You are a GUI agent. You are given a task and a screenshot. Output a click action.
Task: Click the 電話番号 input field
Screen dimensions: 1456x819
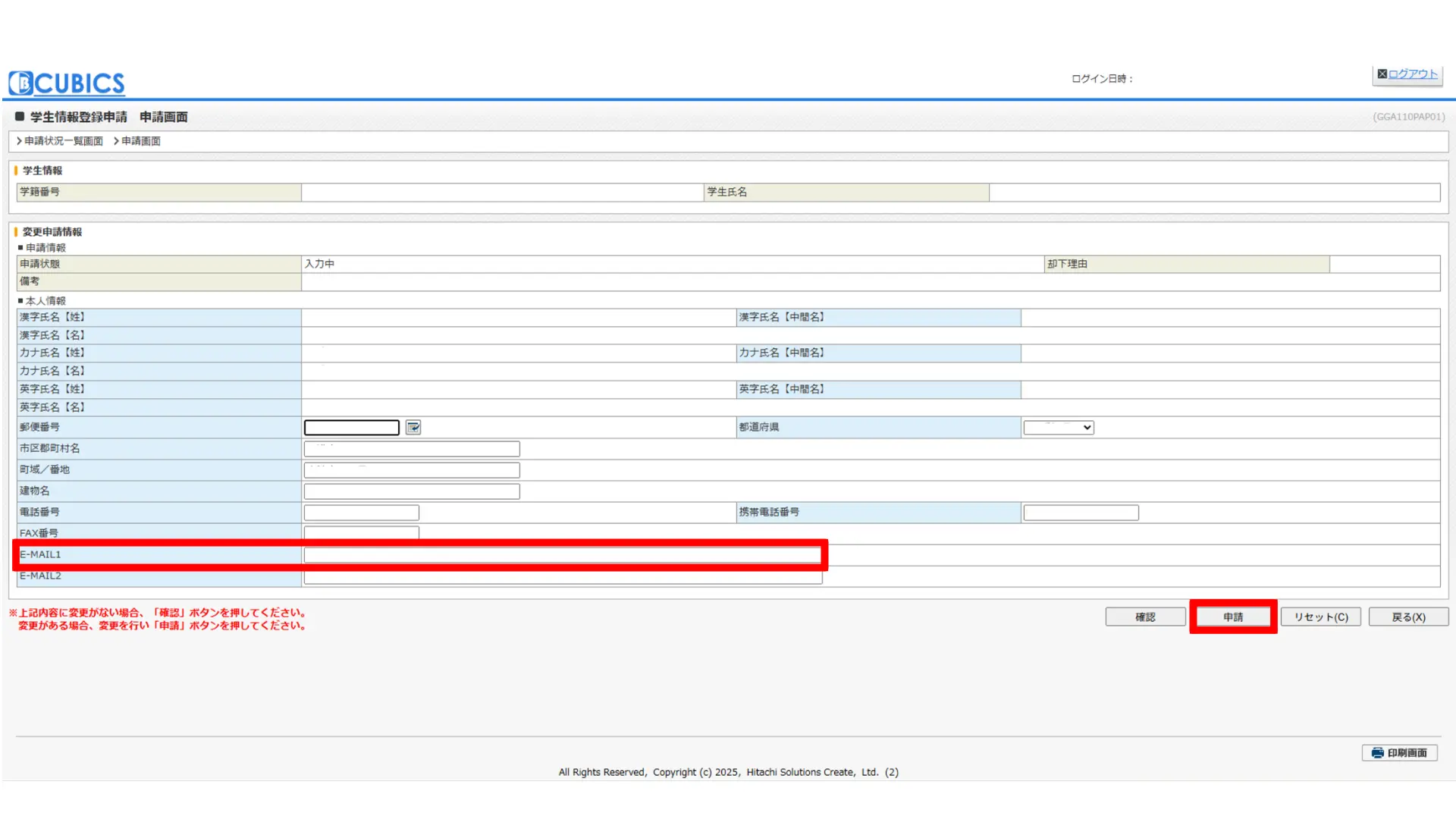[x=361, y=513]
